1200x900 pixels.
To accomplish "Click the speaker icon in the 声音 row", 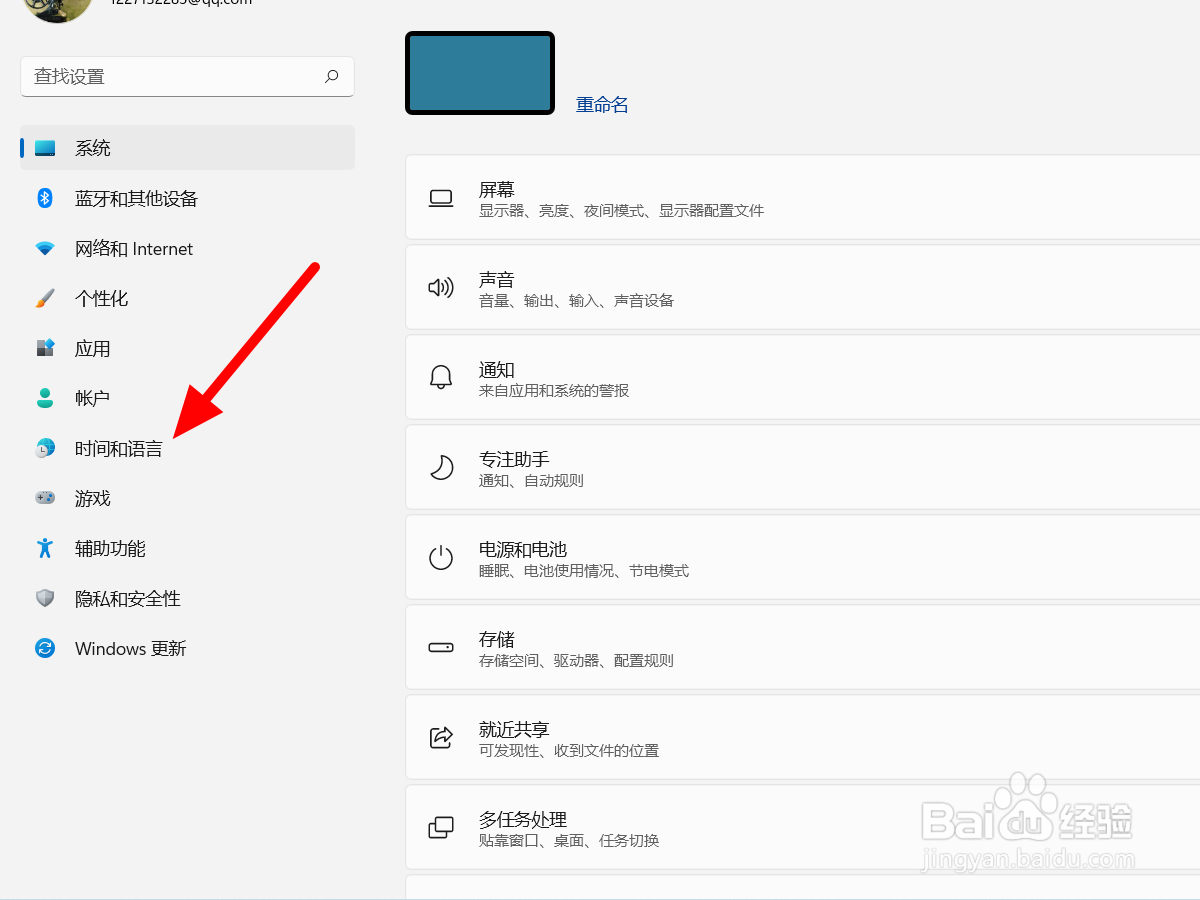I will coord(441,287).
